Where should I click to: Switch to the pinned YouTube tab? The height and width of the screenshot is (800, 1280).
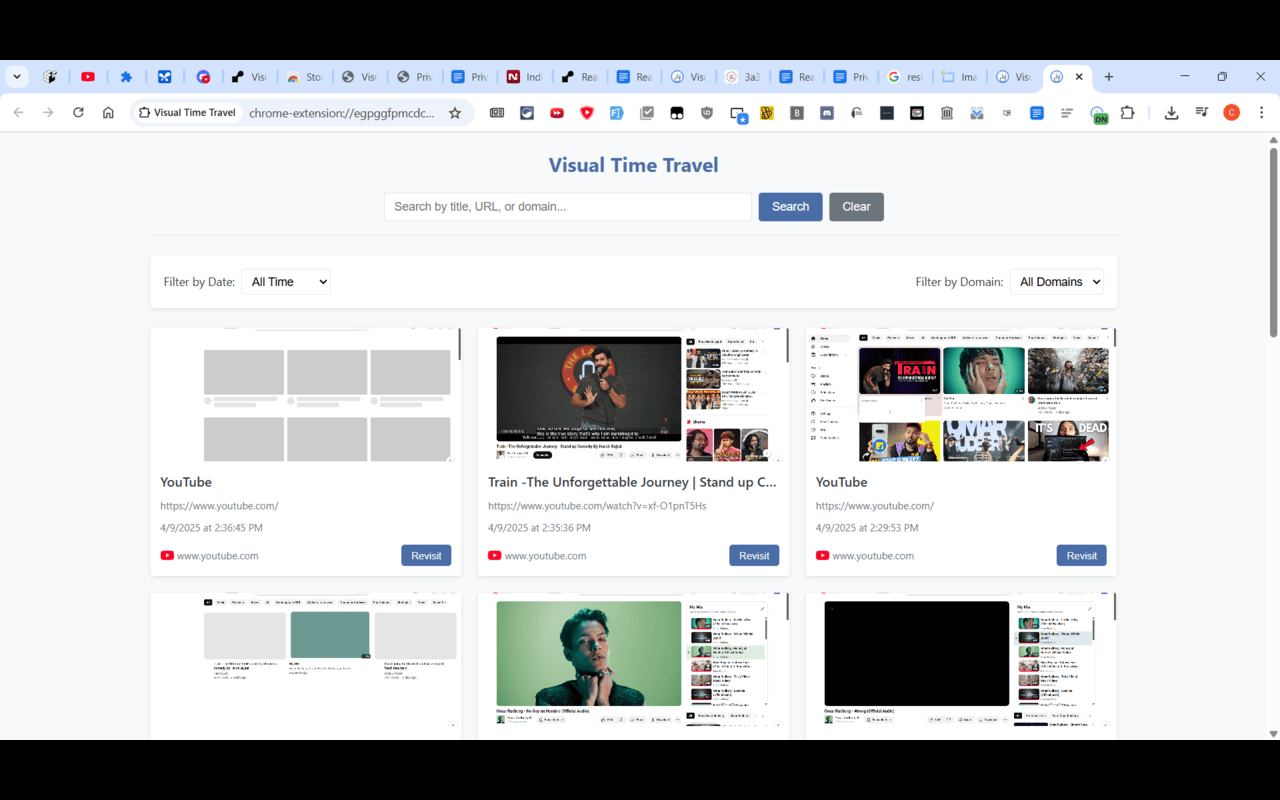[x=88, y=77]
